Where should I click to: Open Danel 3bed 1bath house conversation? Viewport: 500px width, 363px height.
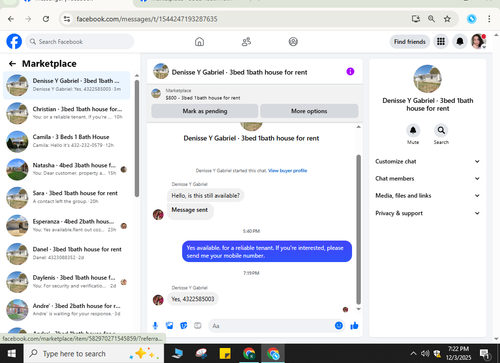tap(67, 253)
